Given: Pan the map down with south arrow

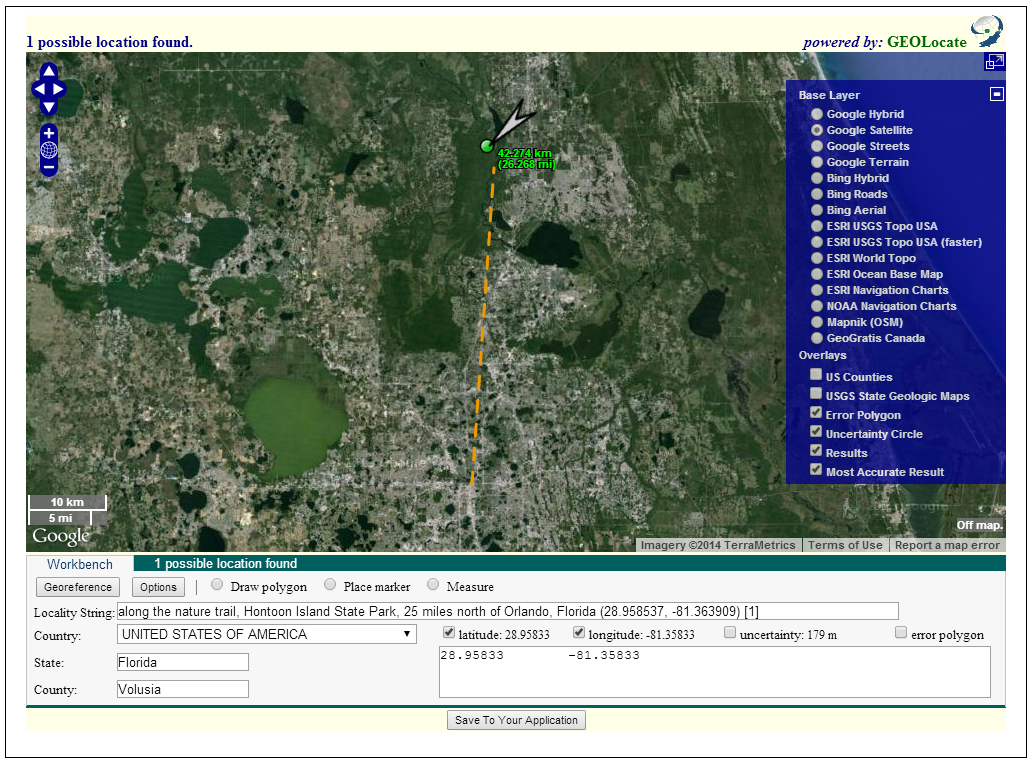Looking at the screenshot, I should 49,106.
